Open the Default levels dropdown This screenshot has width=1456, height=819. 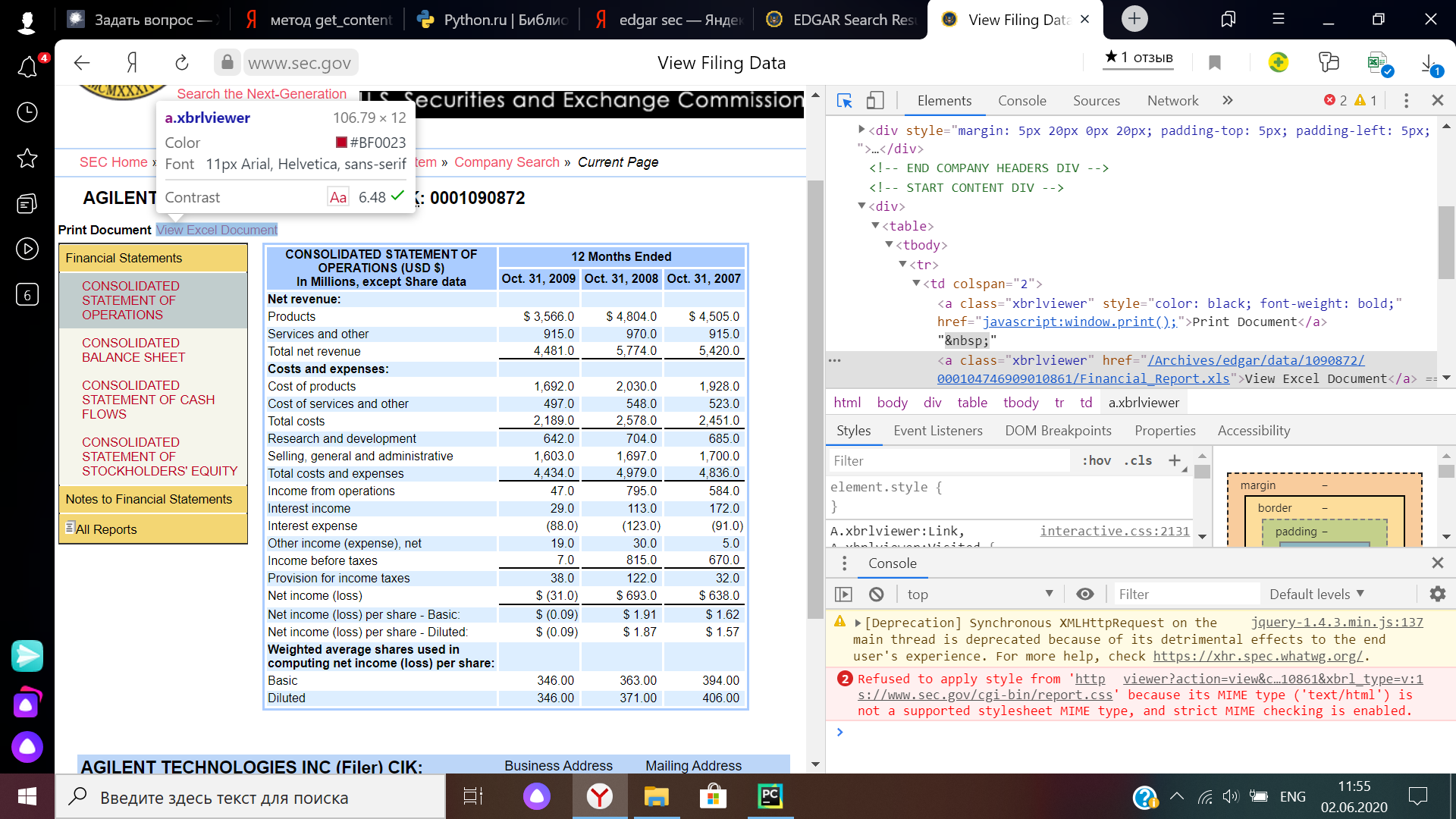click(x=1316, y=595)
